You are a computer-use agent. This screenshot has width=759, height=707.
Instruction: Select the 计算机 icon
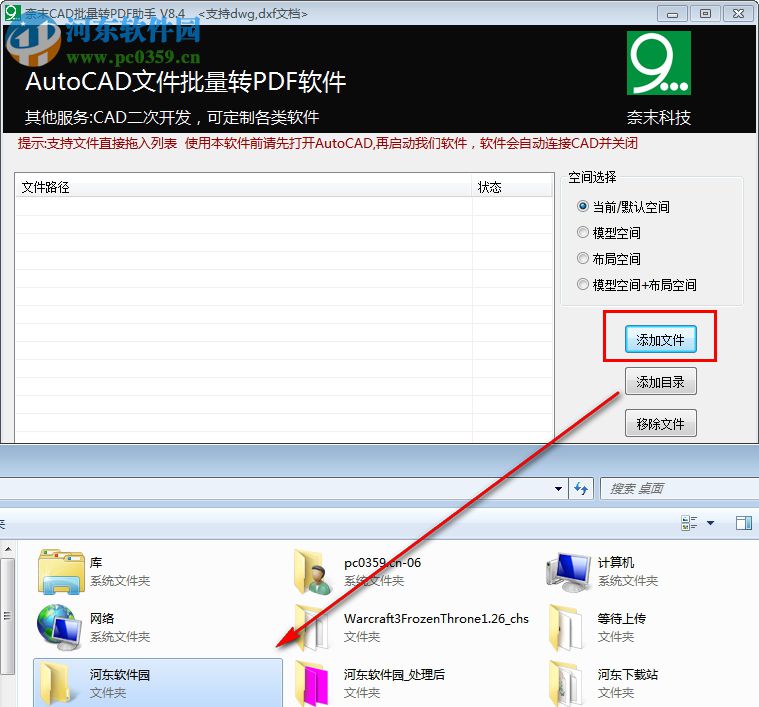(602, 571)
